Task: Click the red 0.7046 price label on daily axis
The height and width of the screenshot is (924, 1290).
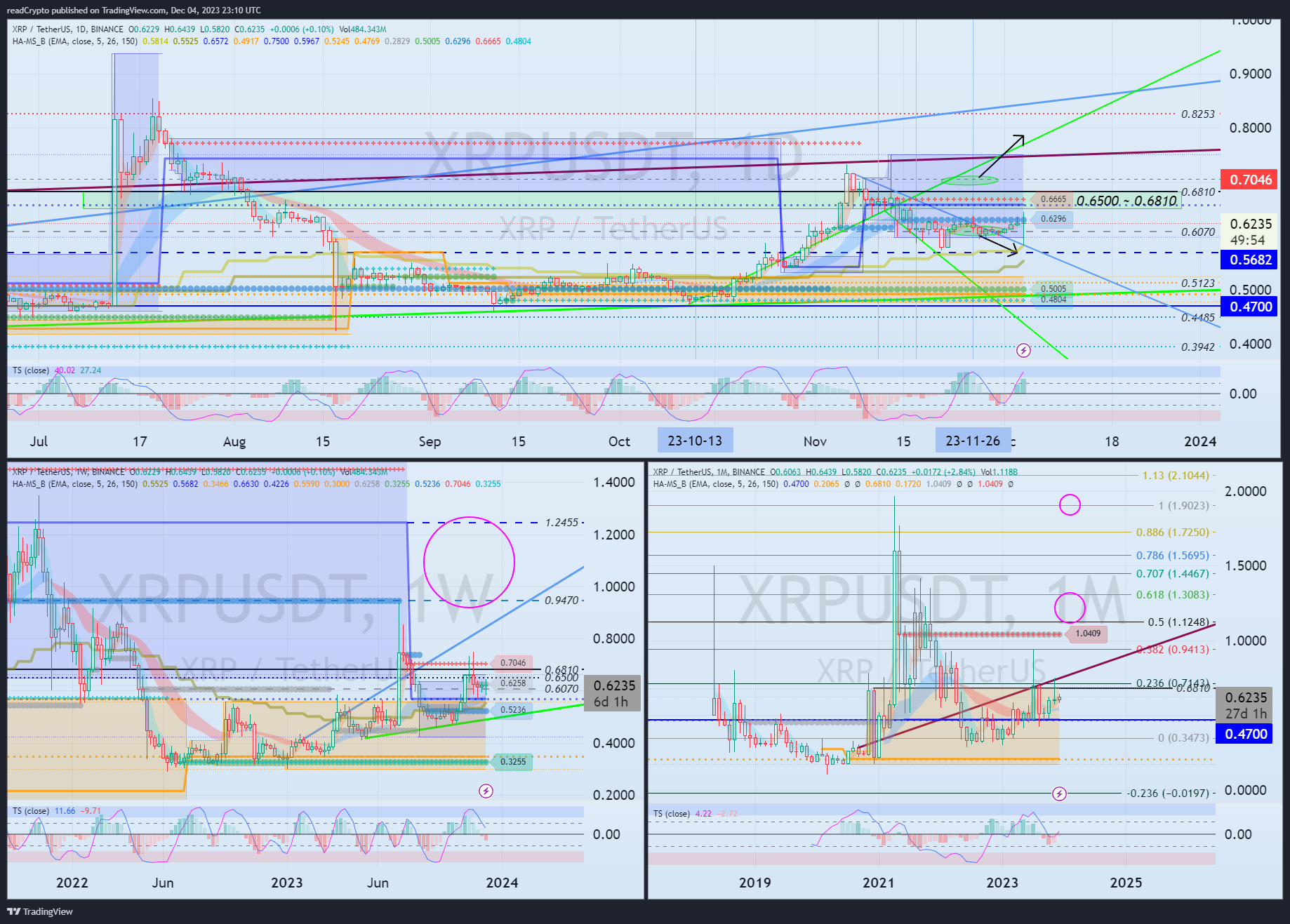Action: point(1250,180)
